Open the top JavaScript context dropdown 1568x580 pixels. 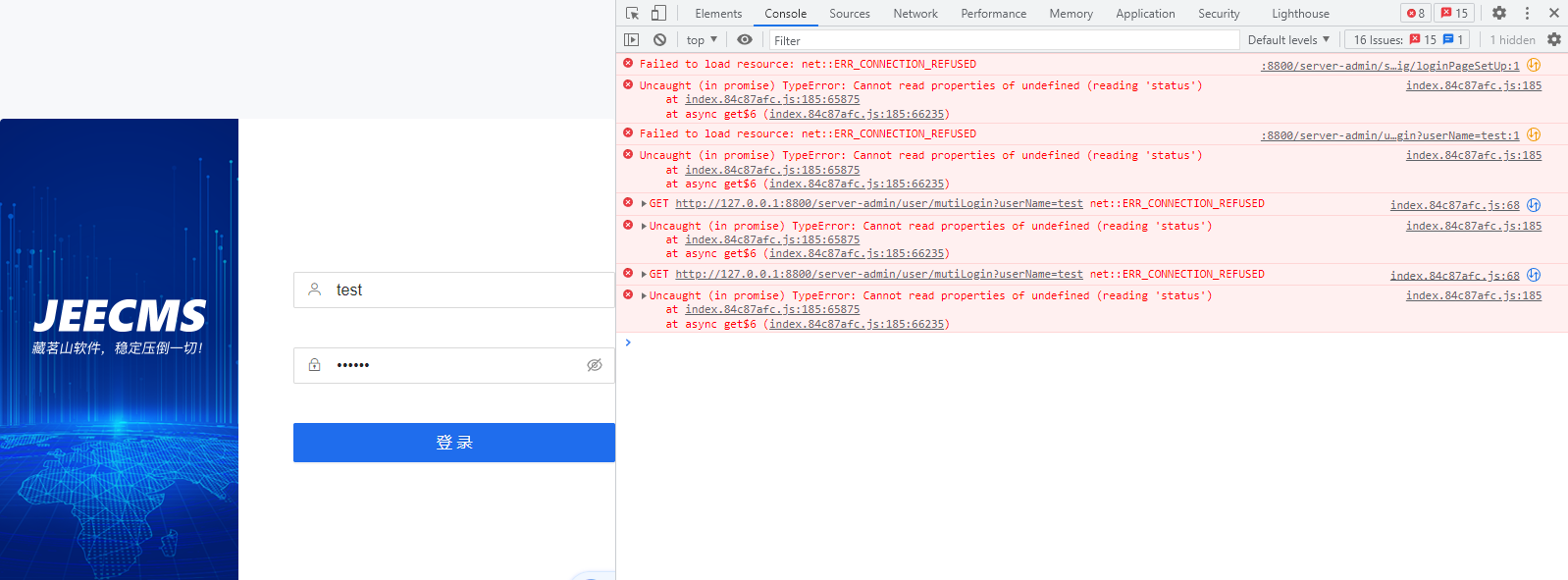[702, 40]
